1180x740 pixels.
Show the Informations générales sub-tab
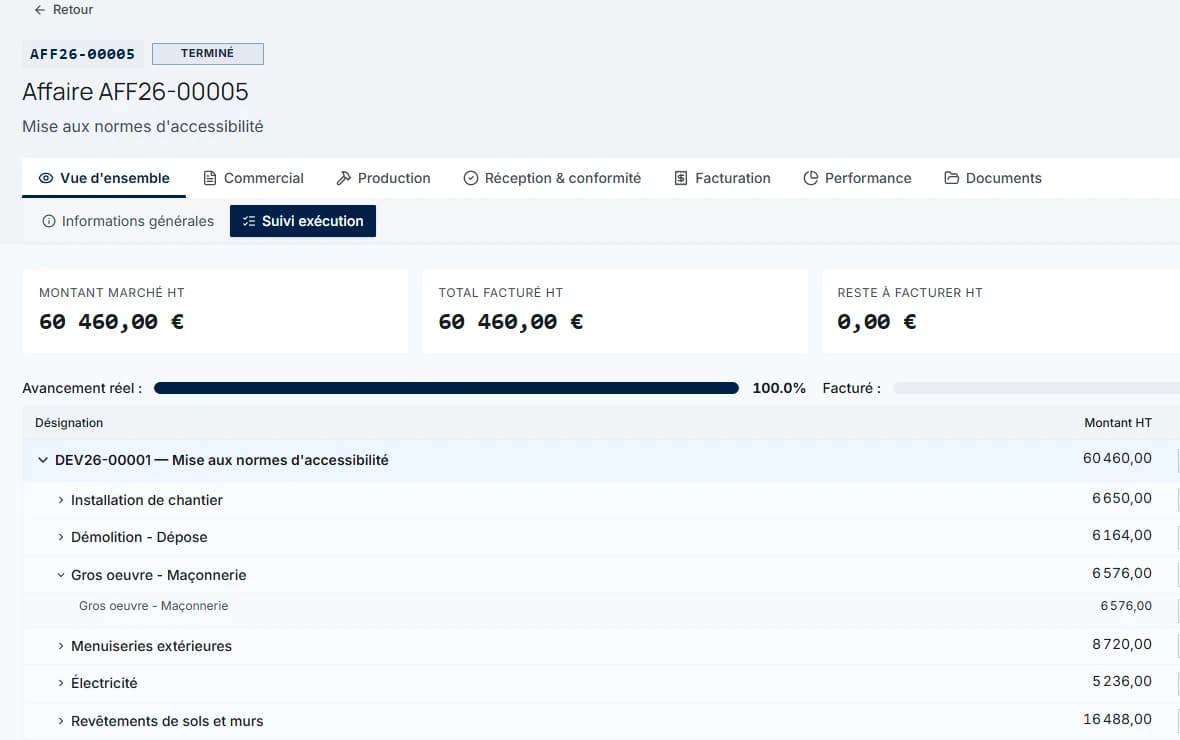tap(128, 221)
